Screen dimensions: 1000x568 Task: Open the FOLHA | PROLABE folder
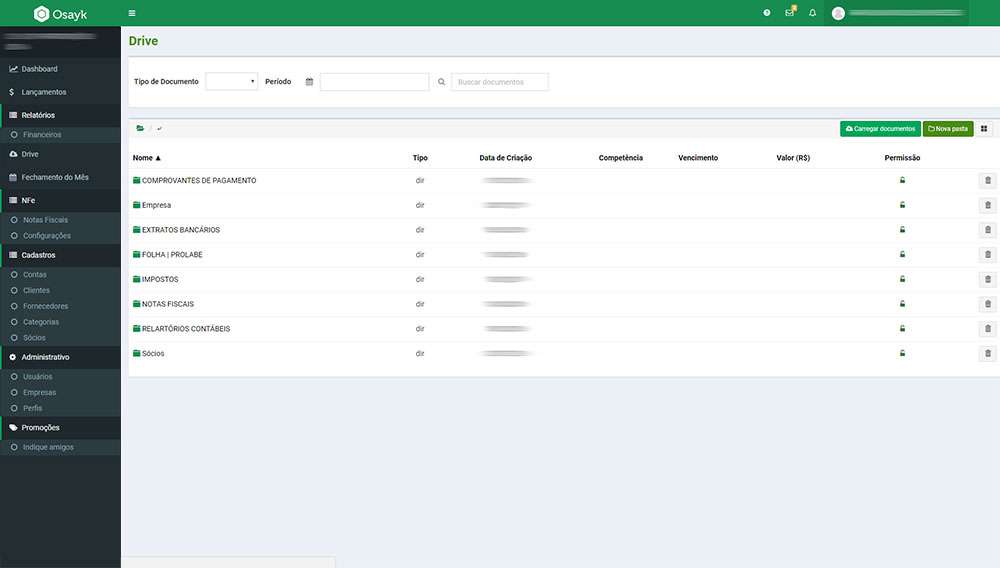(x=168, y=254)
